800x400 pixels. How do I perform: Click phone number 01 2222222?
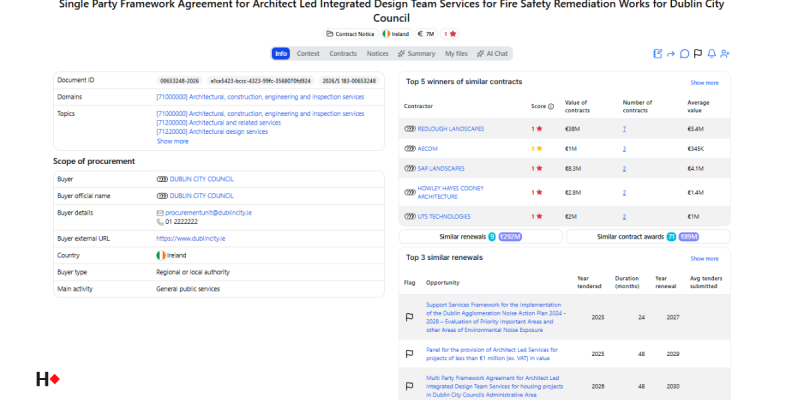click(181, 222)
